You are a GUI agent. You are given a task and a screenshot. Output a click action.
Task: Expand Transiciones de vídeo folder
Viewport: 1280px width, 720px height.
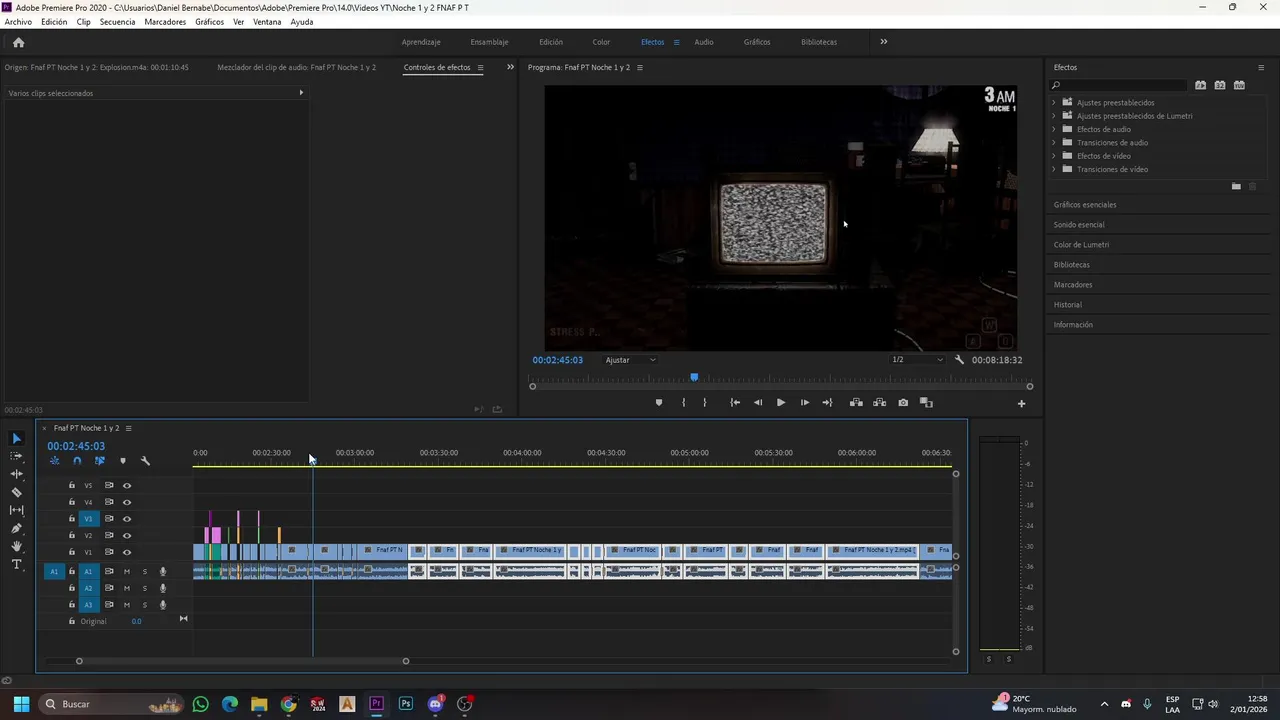click(1053, 169)
